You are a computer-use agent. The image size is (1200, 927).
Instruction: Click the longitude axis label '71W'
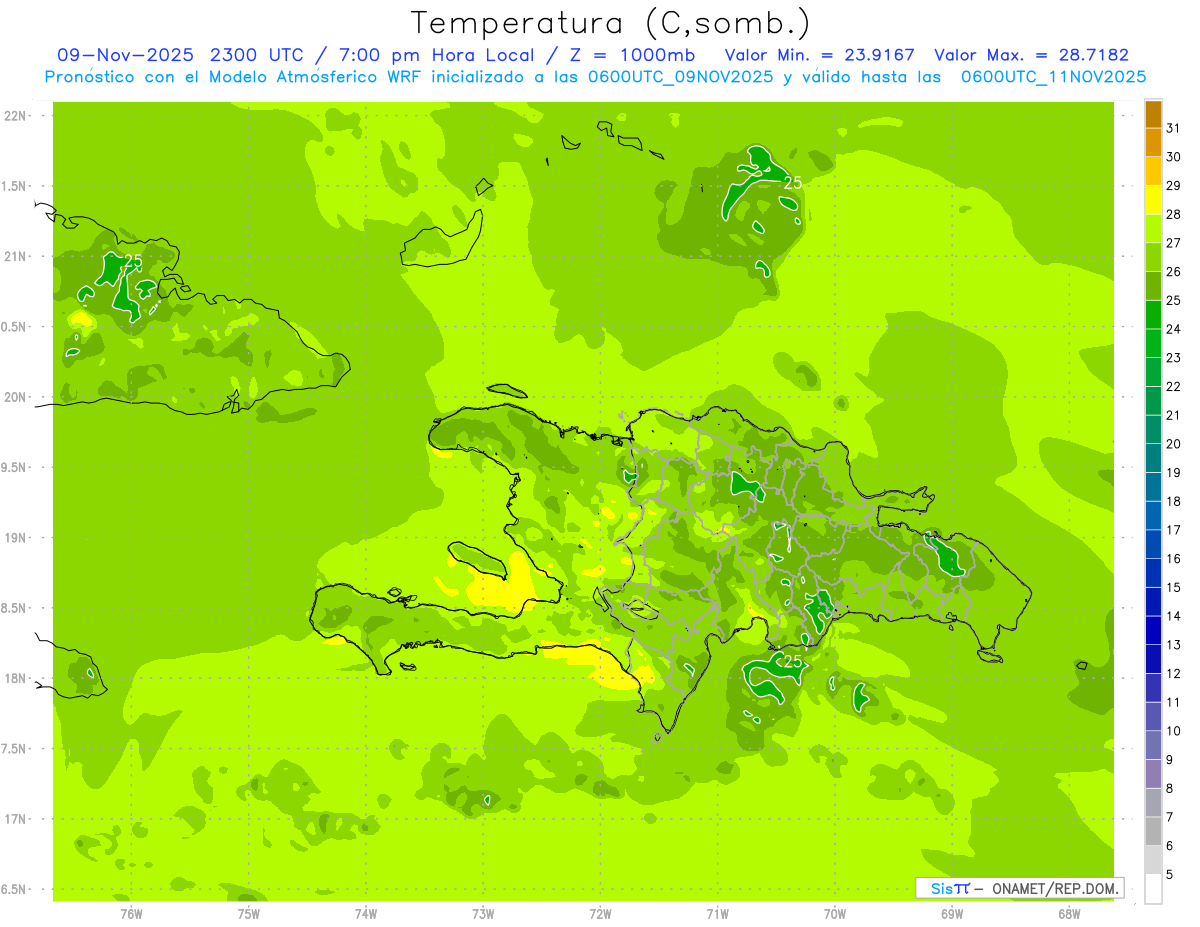[x=717, y=914]
